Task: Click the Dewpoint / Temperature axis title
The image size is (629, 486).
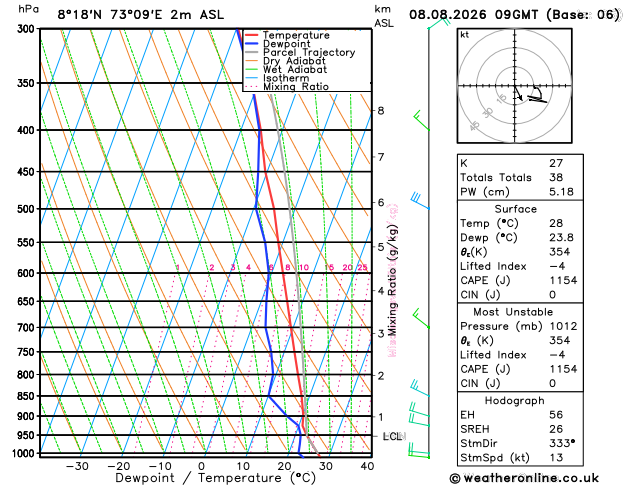Action: click(215, 478)
